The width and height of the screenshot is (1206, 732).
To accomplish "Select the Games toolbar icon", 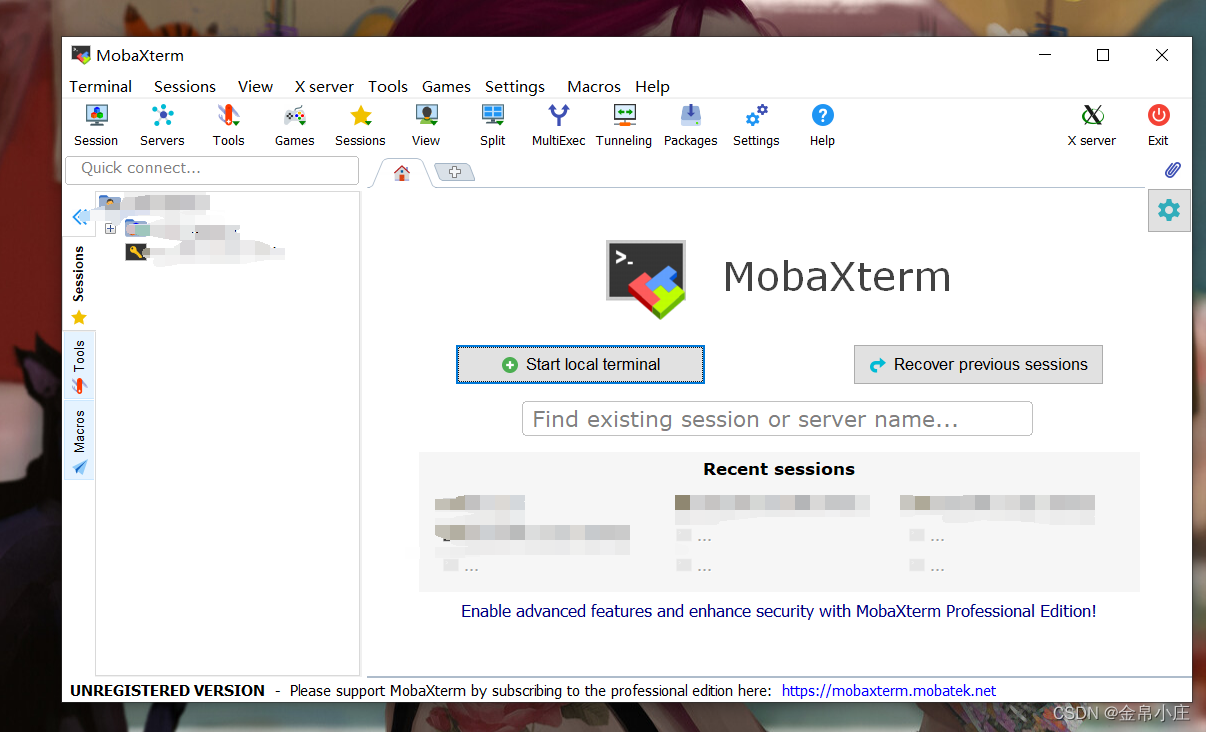I will [x=295, y=125].
